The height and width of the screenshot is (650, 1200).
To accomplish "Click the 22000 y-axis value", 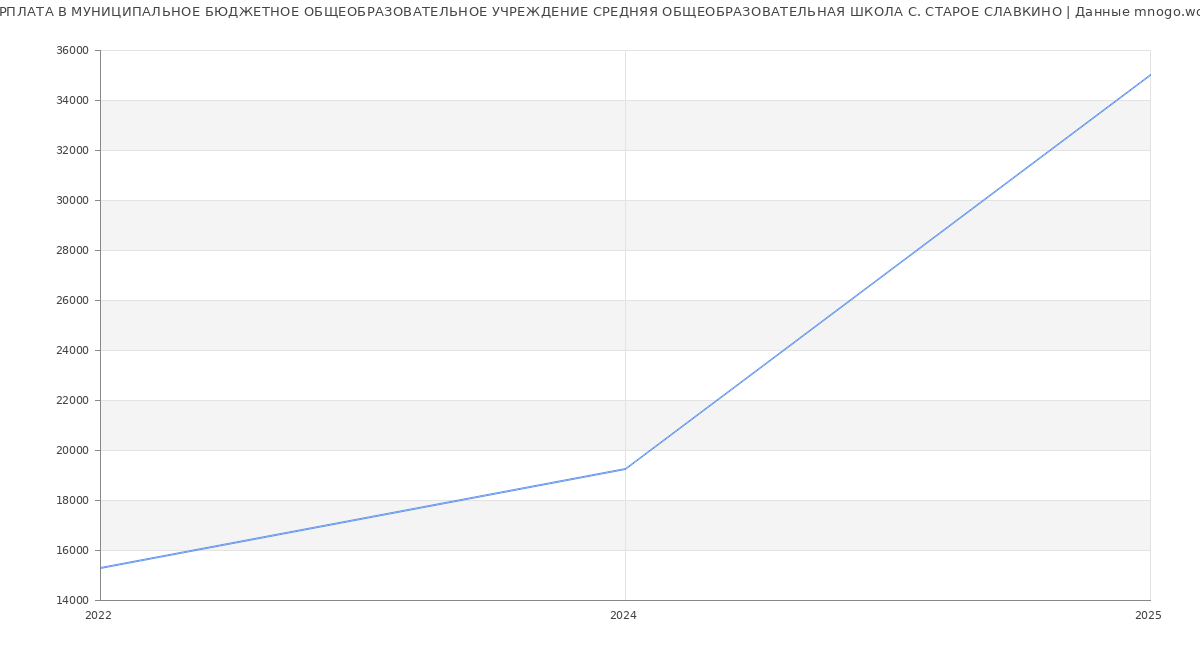I will pyautogui.click(x=73, y=400).
